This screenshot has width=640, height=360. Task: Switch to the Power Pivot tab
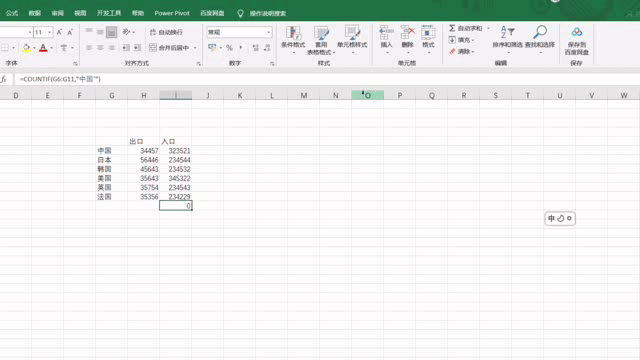[172, 13]
